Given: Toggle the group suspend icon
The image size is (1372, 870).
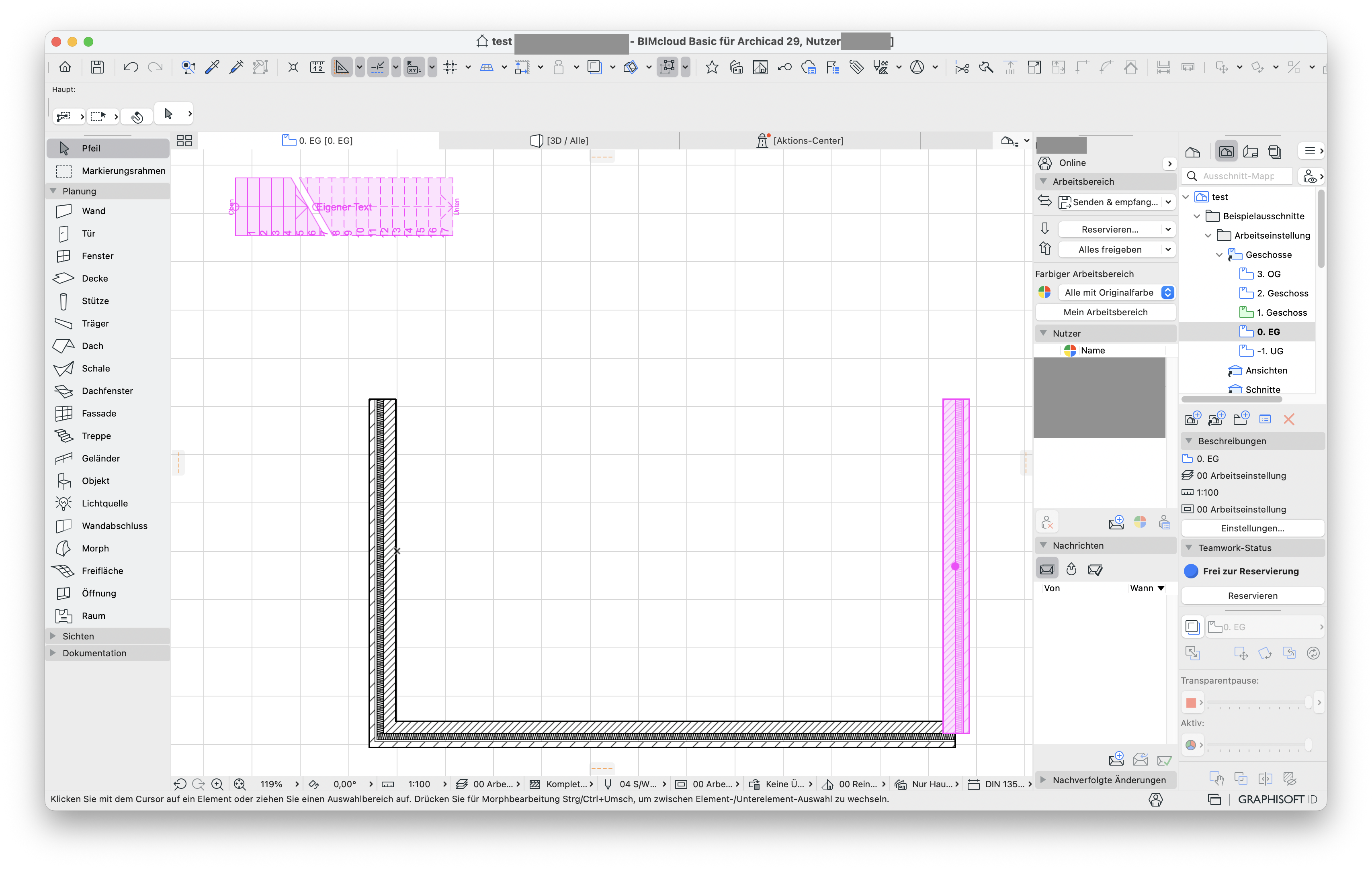Looking at the screenshot, I should tap(668, 67).
